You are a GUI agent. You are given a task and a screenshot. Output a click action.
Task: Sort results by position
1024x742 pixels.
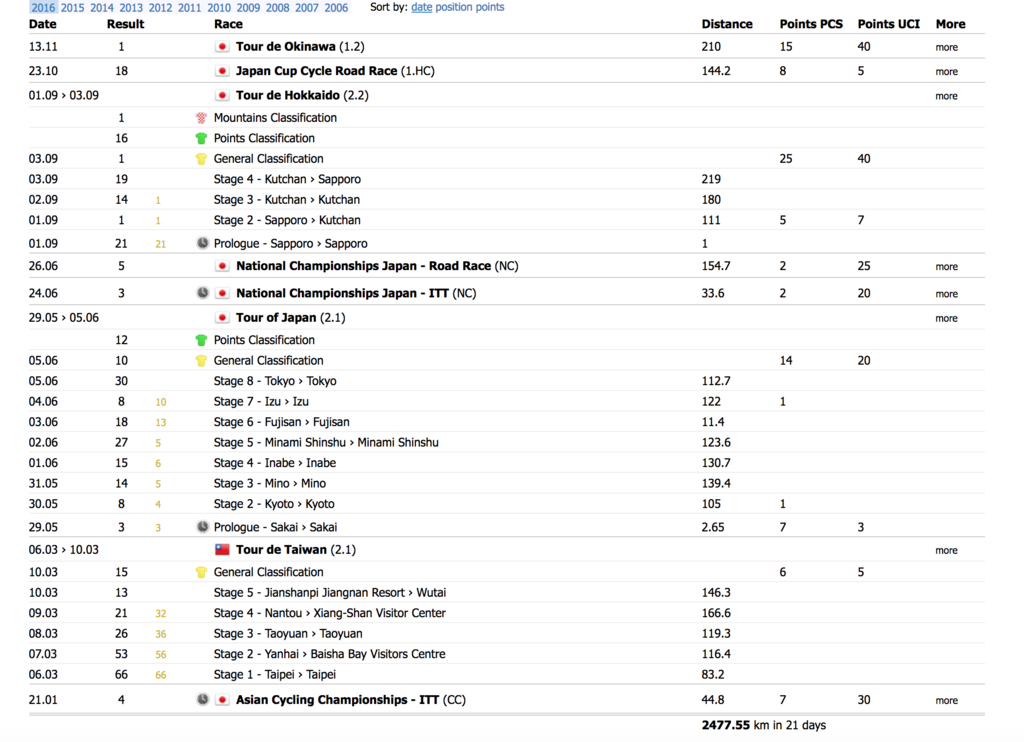455,7
